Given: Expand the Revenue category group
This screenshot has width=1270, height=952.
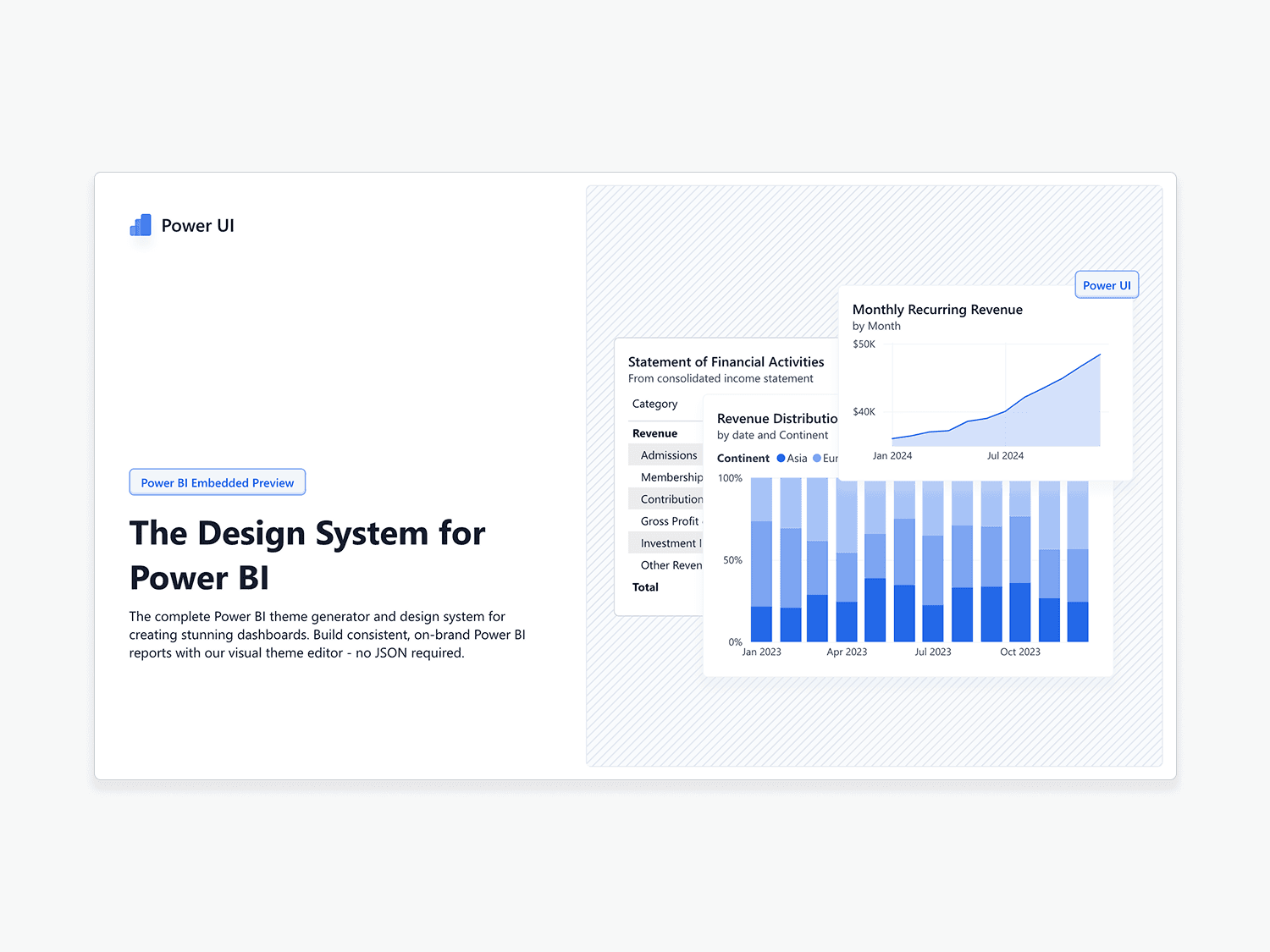Looking at the screenshot, I should click(x=653, y=432).
